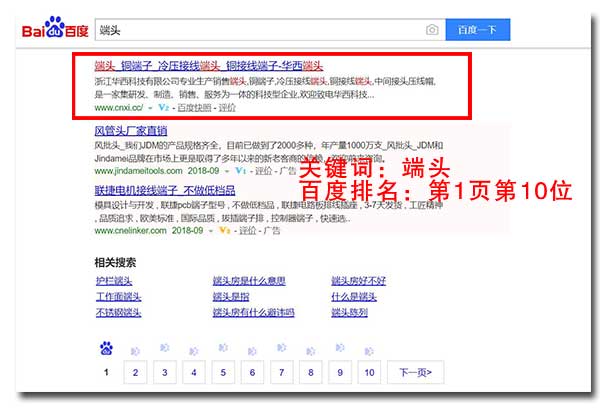Go to results page 4

click(x=194, y=372)
